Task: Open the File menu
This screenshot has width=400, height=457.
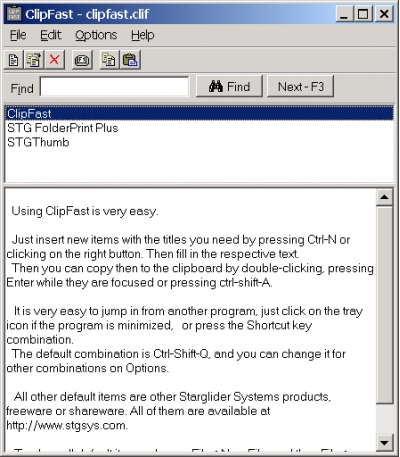Action: click(x=18, y=35)
